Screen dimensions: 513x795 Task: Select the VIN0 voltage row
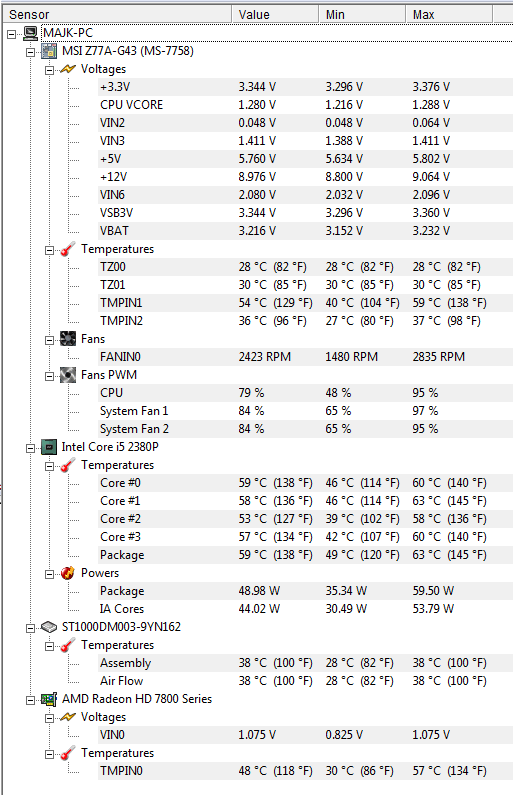[305, 735]
